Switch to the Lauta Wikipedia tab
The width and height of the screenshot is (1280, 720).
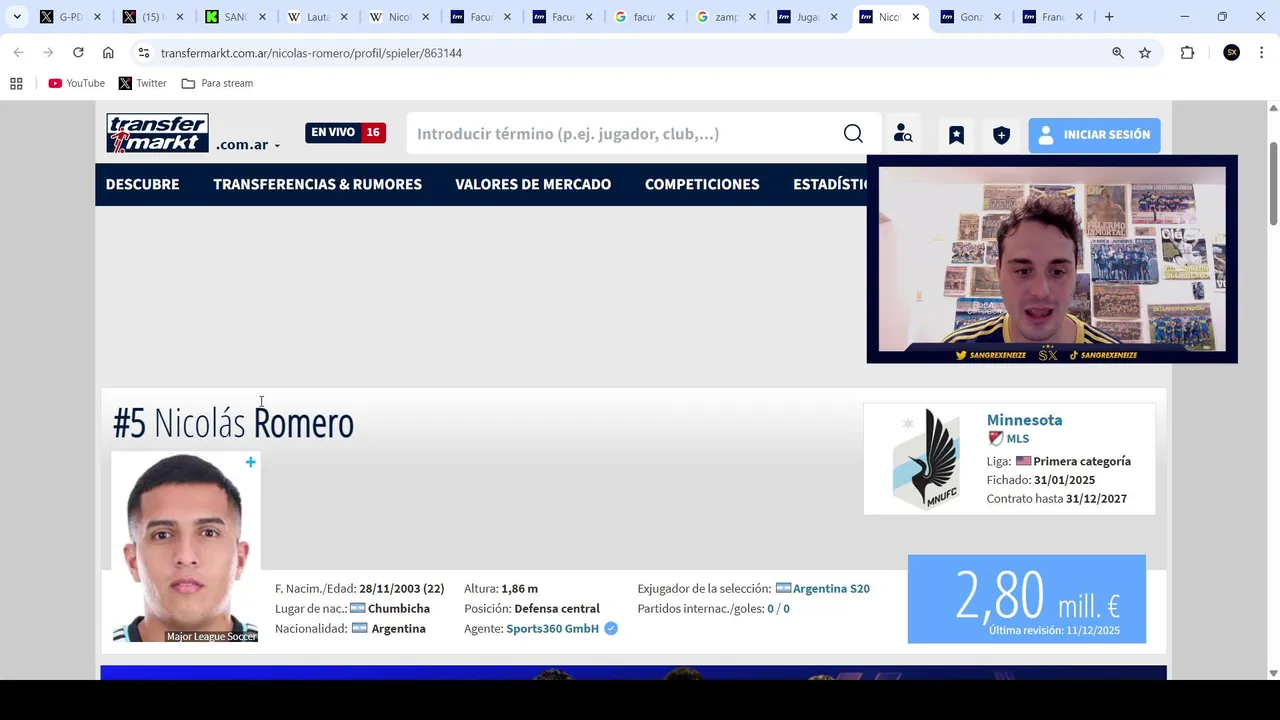317,17
